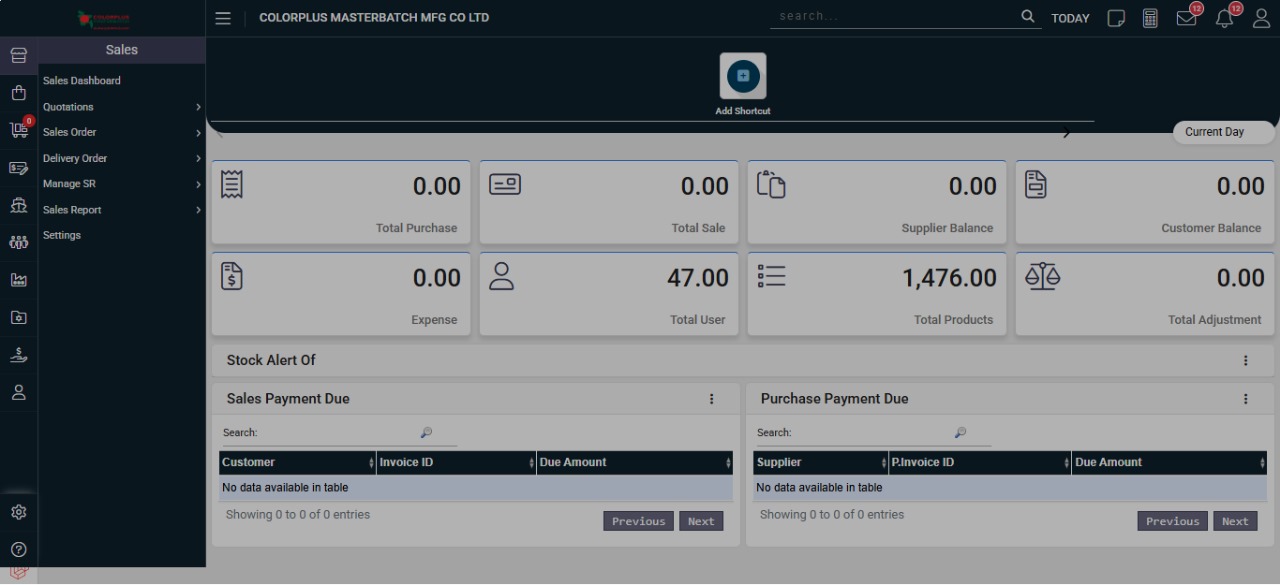Screen dimensions: 1280x585
Task: Open the mail envelope with 12 badge
Action: pos(1186,18)
